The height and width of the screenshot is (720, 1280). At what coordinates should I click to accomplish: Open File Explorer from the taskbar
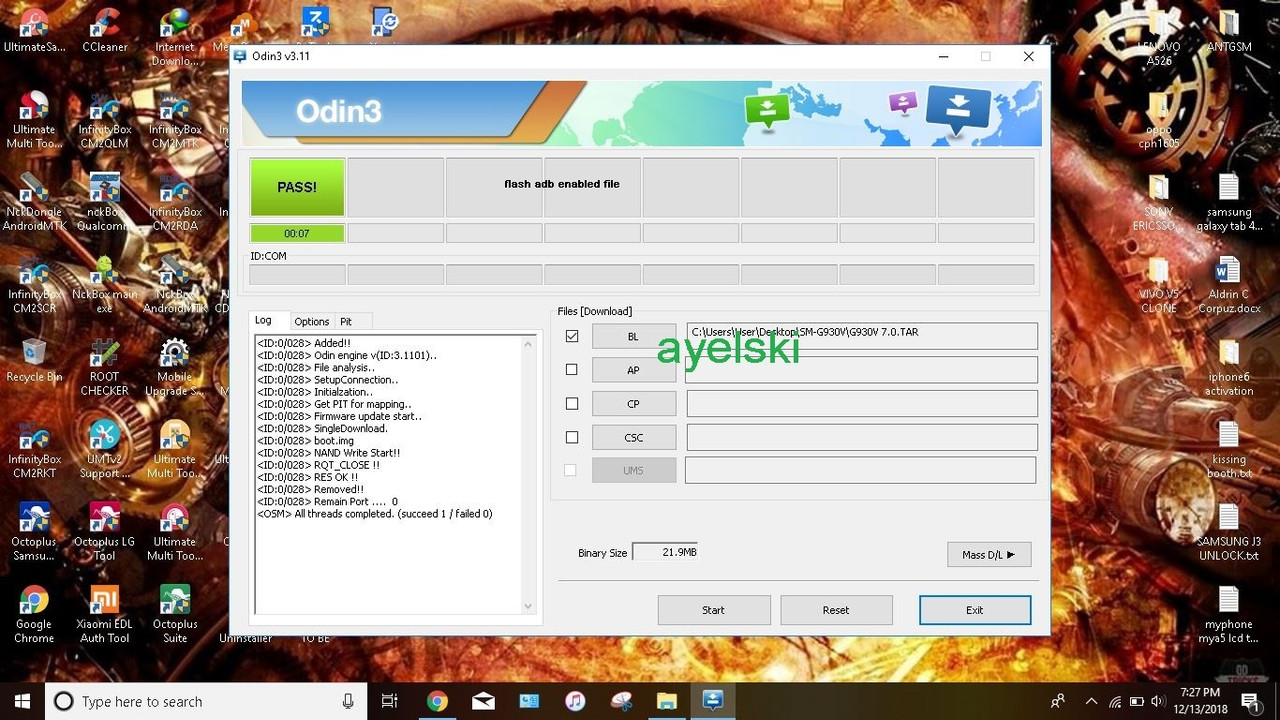[x=667, y=701]
